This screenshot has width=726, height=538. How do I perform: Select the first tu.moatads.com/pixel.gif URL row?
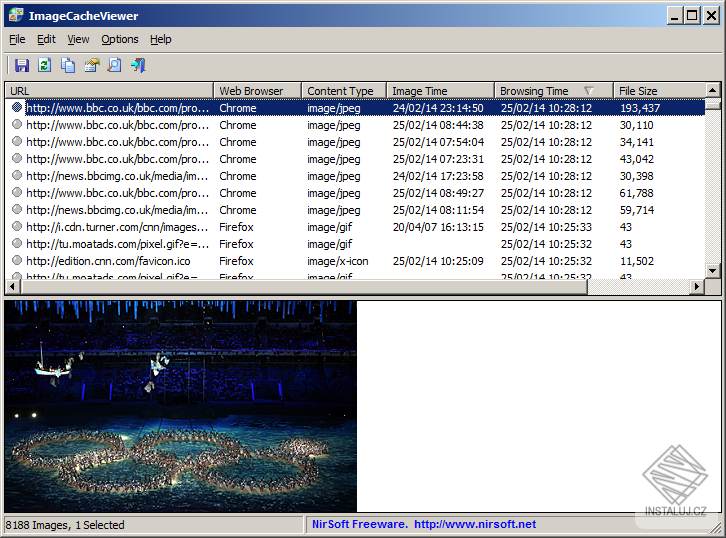pyautogui.click(x=355, y=244)
